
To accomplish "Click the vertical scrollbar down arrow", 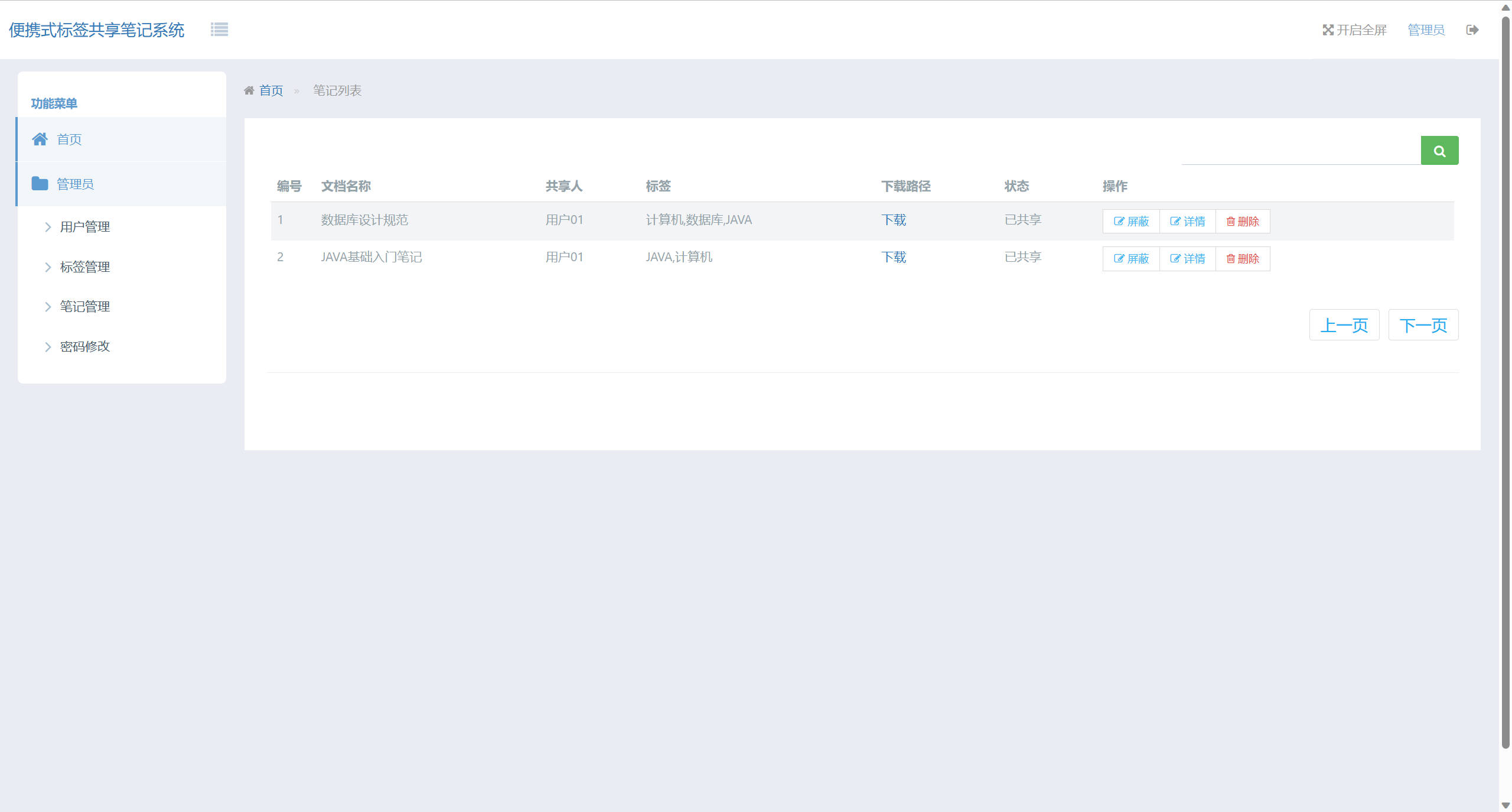I will (1506, 805).
